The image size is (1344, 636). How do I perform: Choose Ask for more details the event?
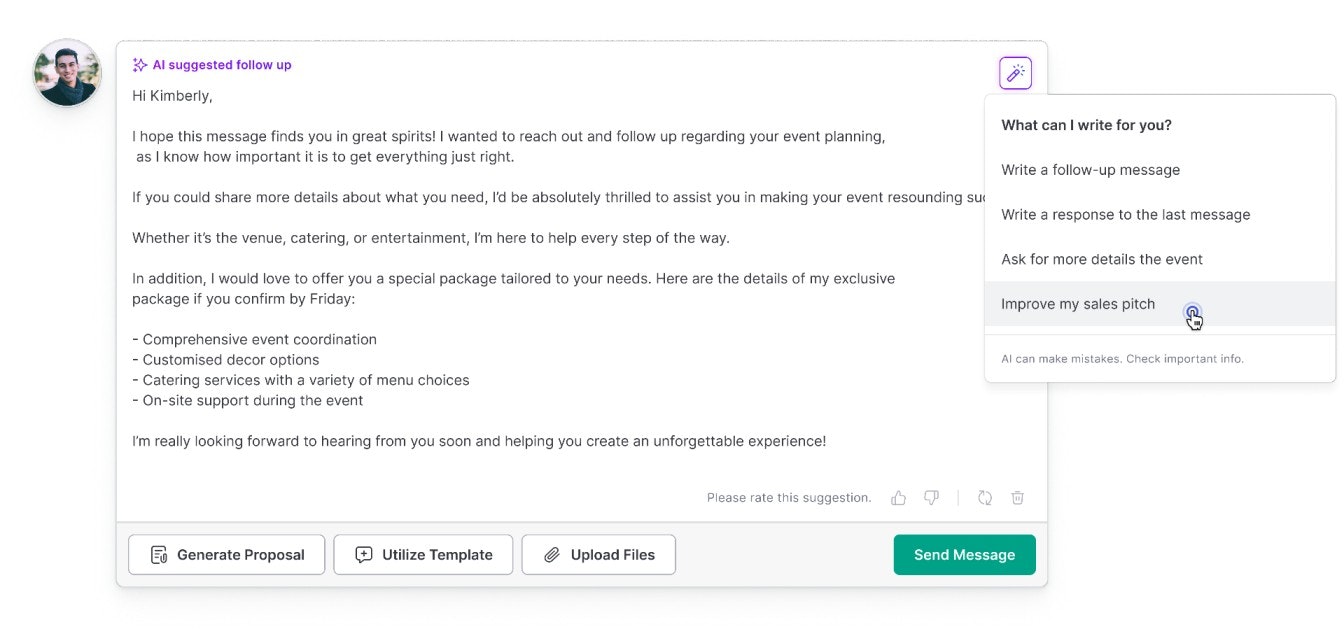click(1102, 259)
